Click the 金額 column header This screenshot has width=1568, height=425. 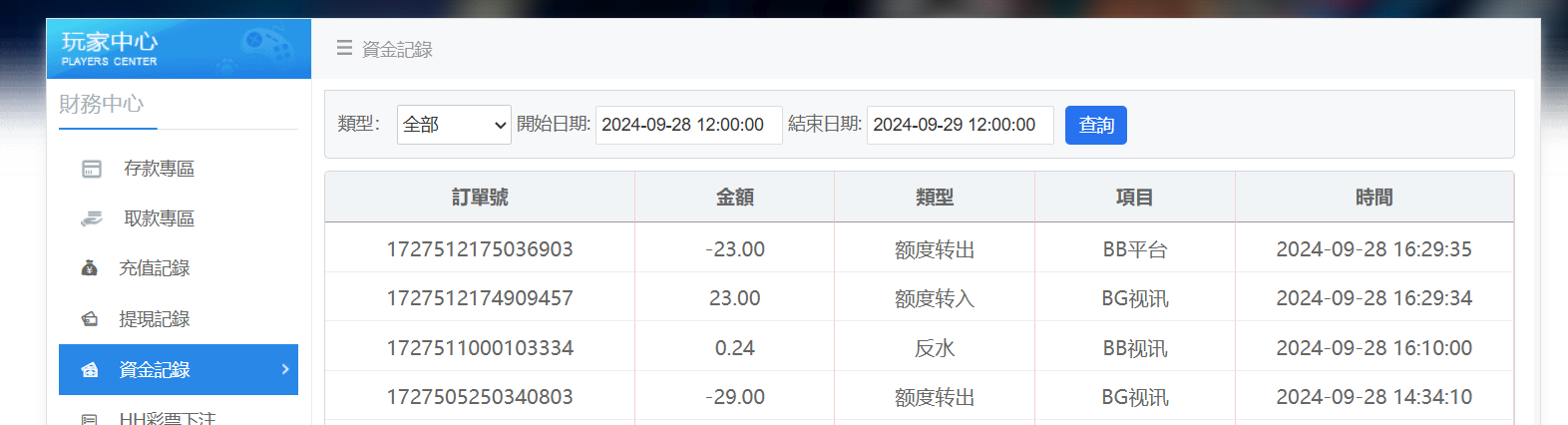pos(735,198)
